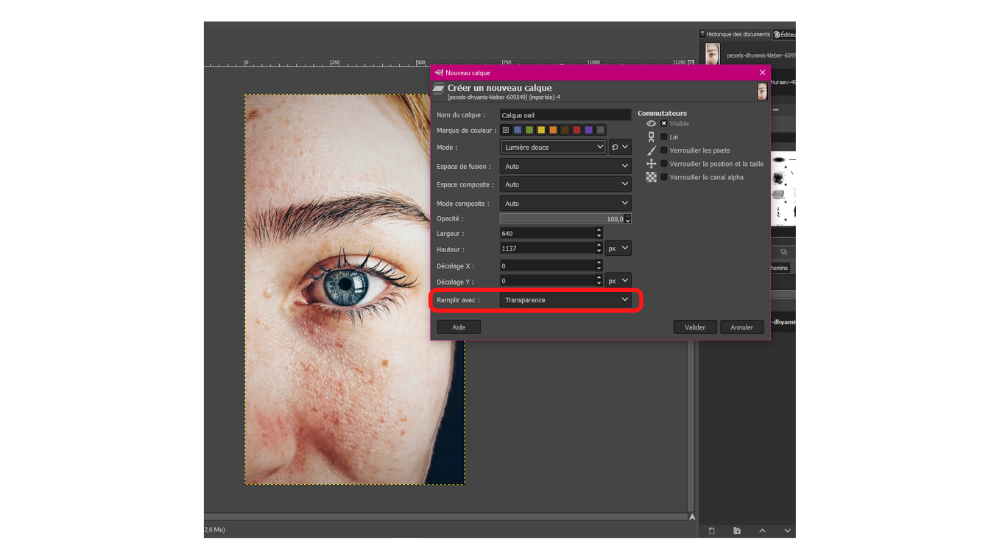Choose the violet color tag
Image resolution: width=1000 pixels, height=560 pixels.
point(589,130)
